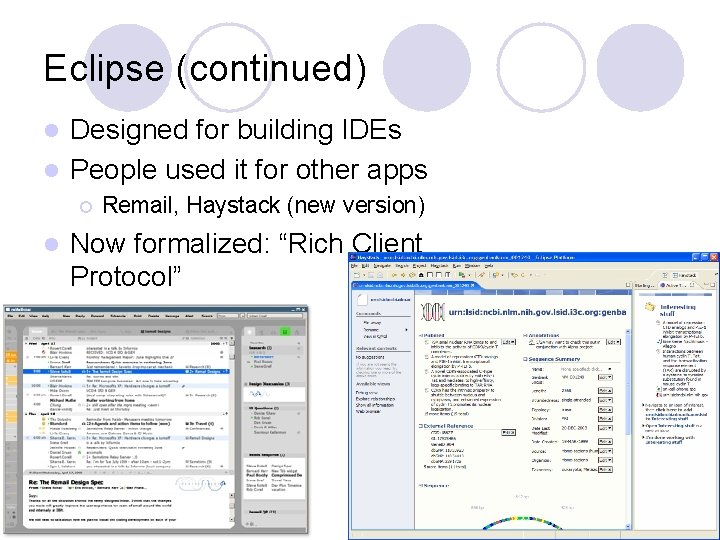This screenshot has width=720, height=540.
Task: Select the Michael Muller message row in Remail
Action: (126, 400)
